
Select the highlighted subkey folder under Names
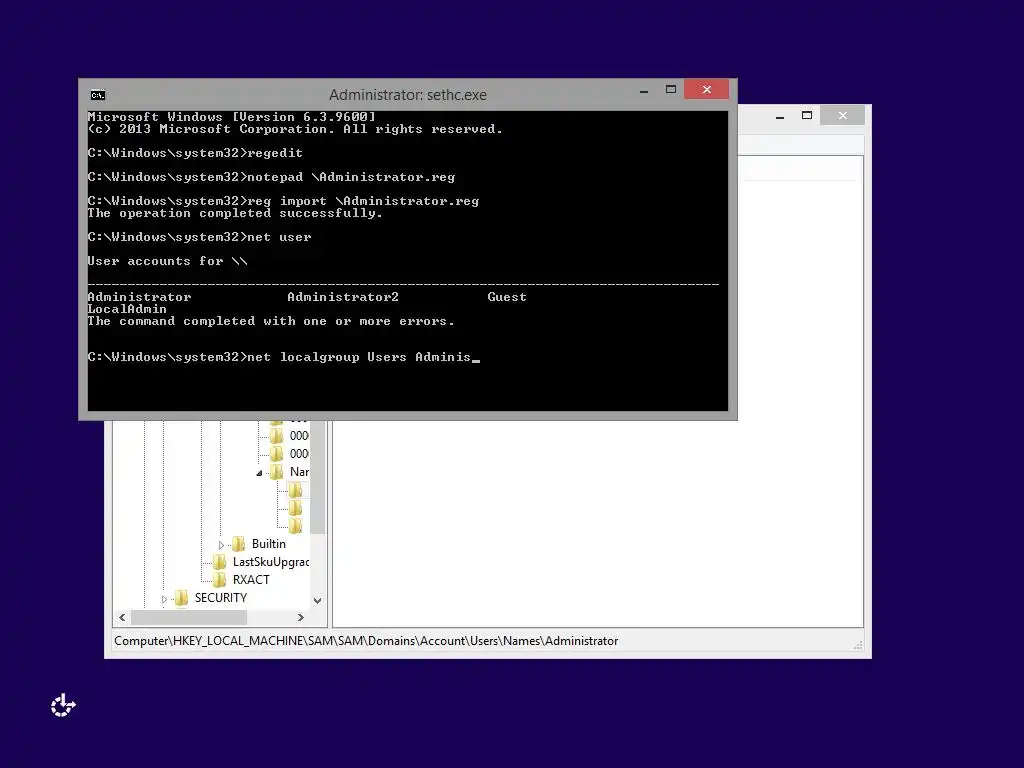coord(296,490)
